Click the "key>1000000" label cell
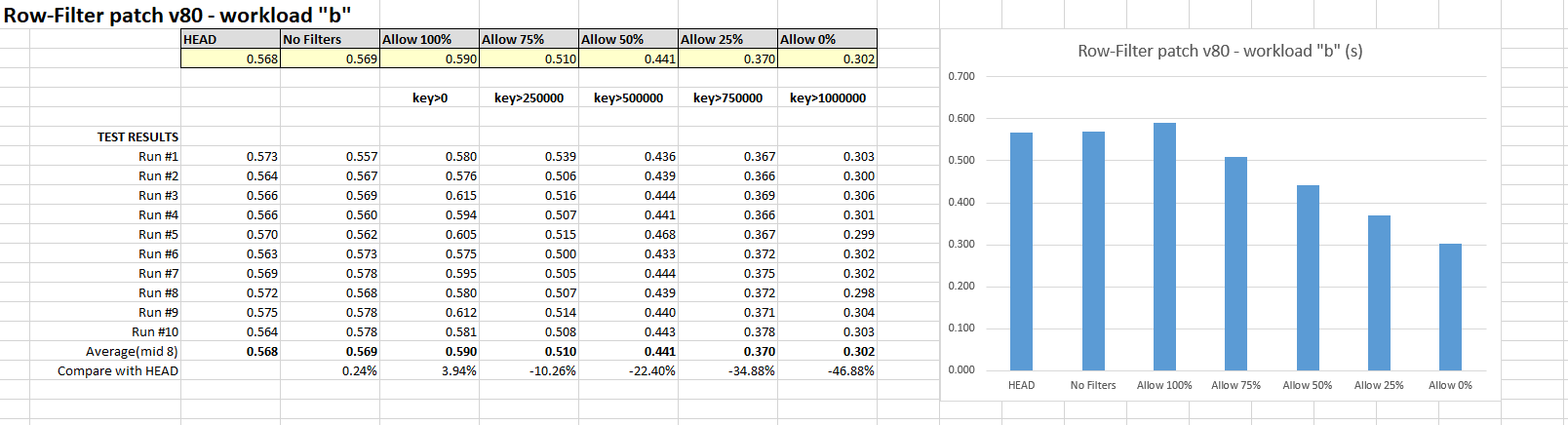Image resolution: width=1568 pixels, height=425 pixels. 827,97
